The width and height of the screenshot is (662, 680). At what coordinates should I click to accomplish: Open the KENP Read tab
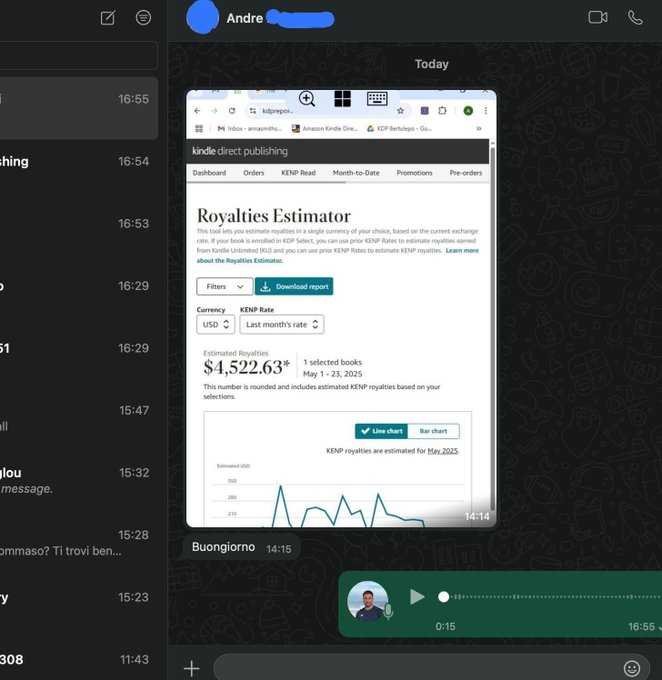click(298, 173)
